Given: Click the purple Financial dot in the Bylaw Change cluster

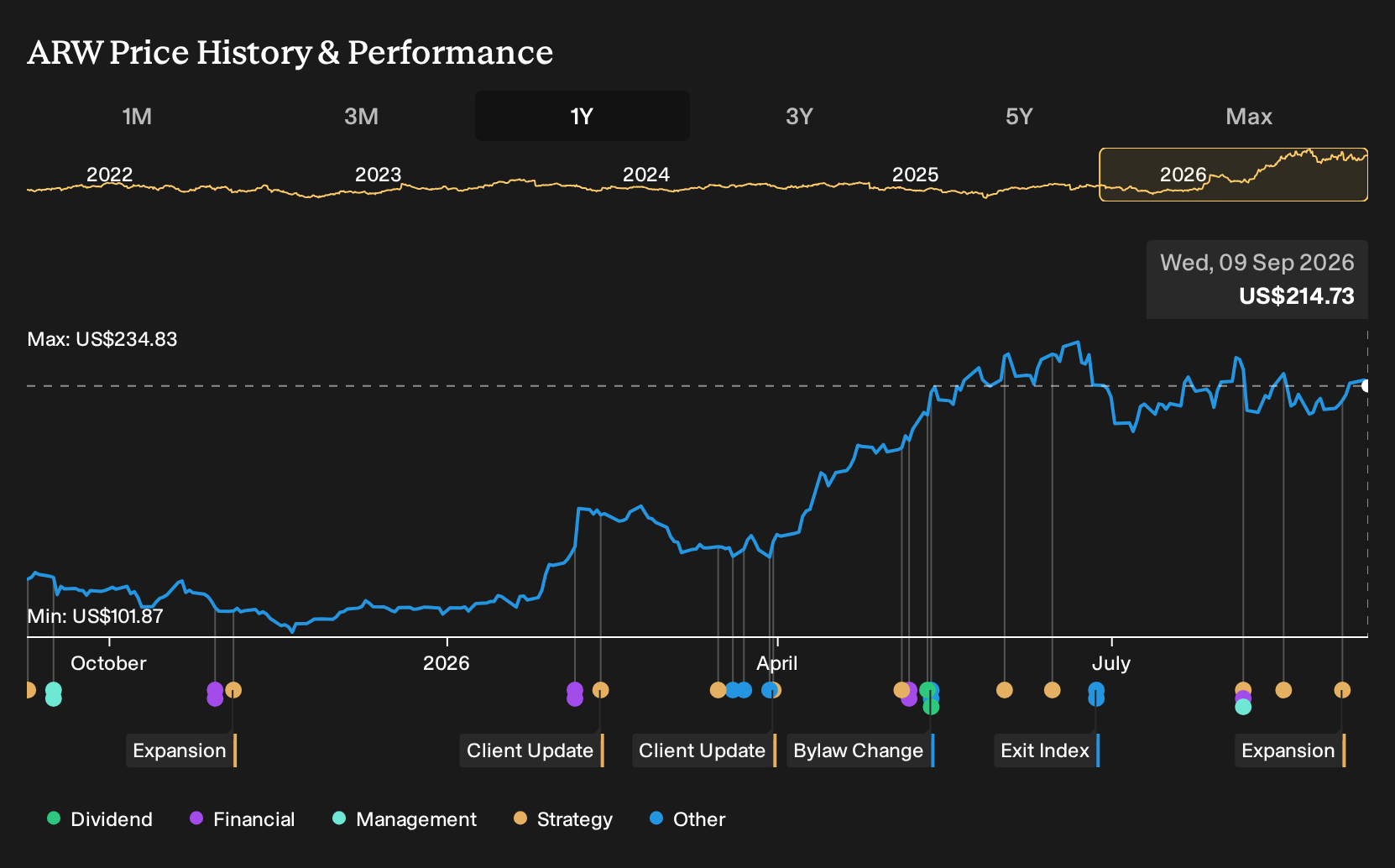Looking at the screenshot, I should tap(909, 698).
